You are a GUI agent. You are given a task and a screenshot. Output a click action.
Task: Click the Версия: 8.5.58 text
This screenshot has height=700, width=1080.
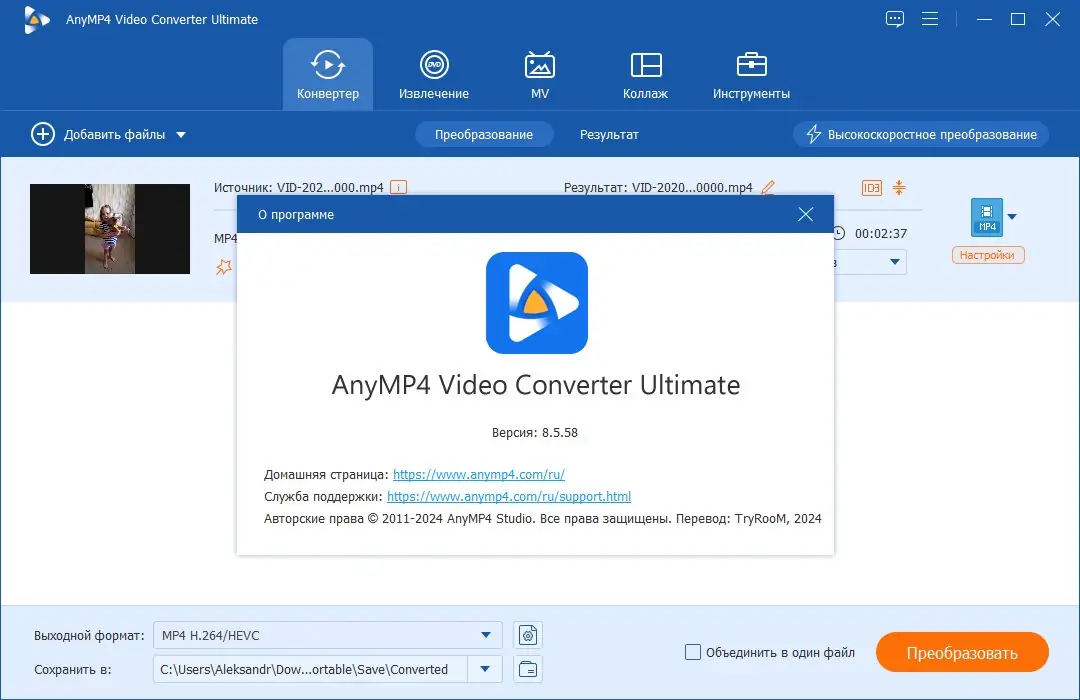[534, 433]
